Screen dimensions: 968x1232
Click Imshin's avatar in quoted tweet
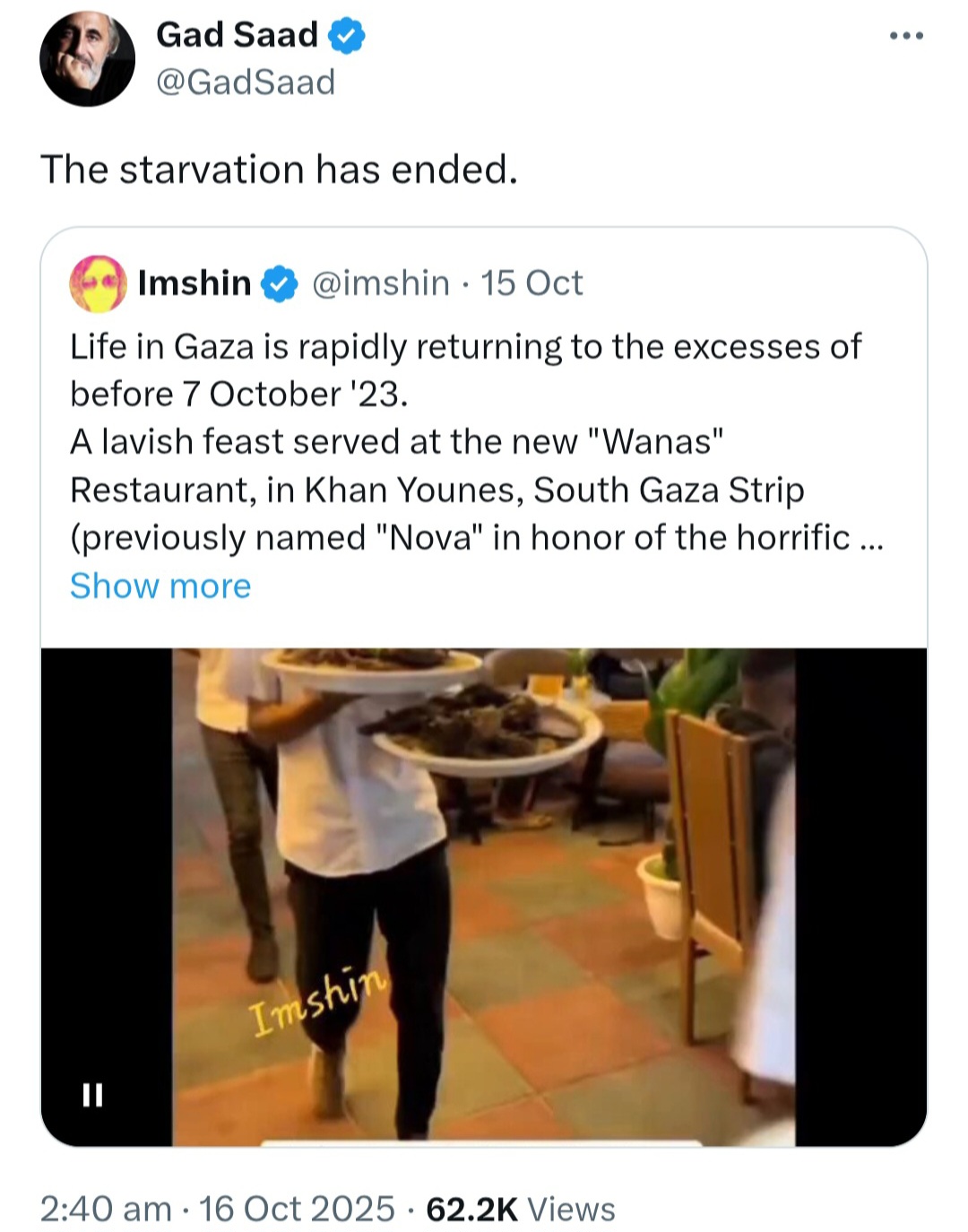point(98,283)
